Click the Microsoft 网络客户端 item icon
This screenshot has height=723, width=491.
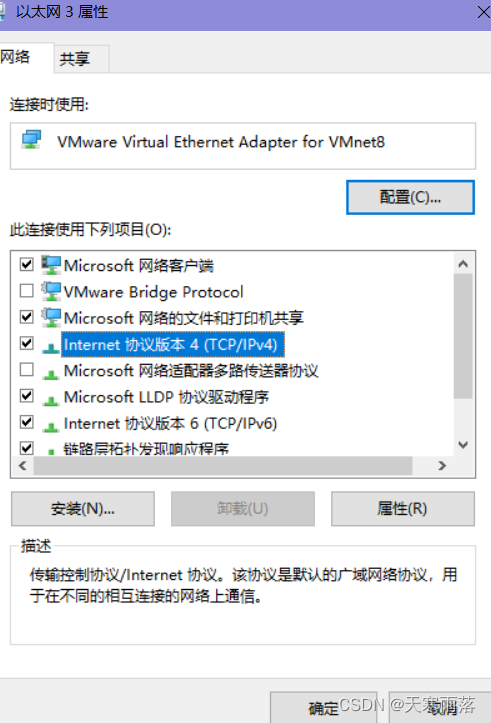(x=50, y=265)
